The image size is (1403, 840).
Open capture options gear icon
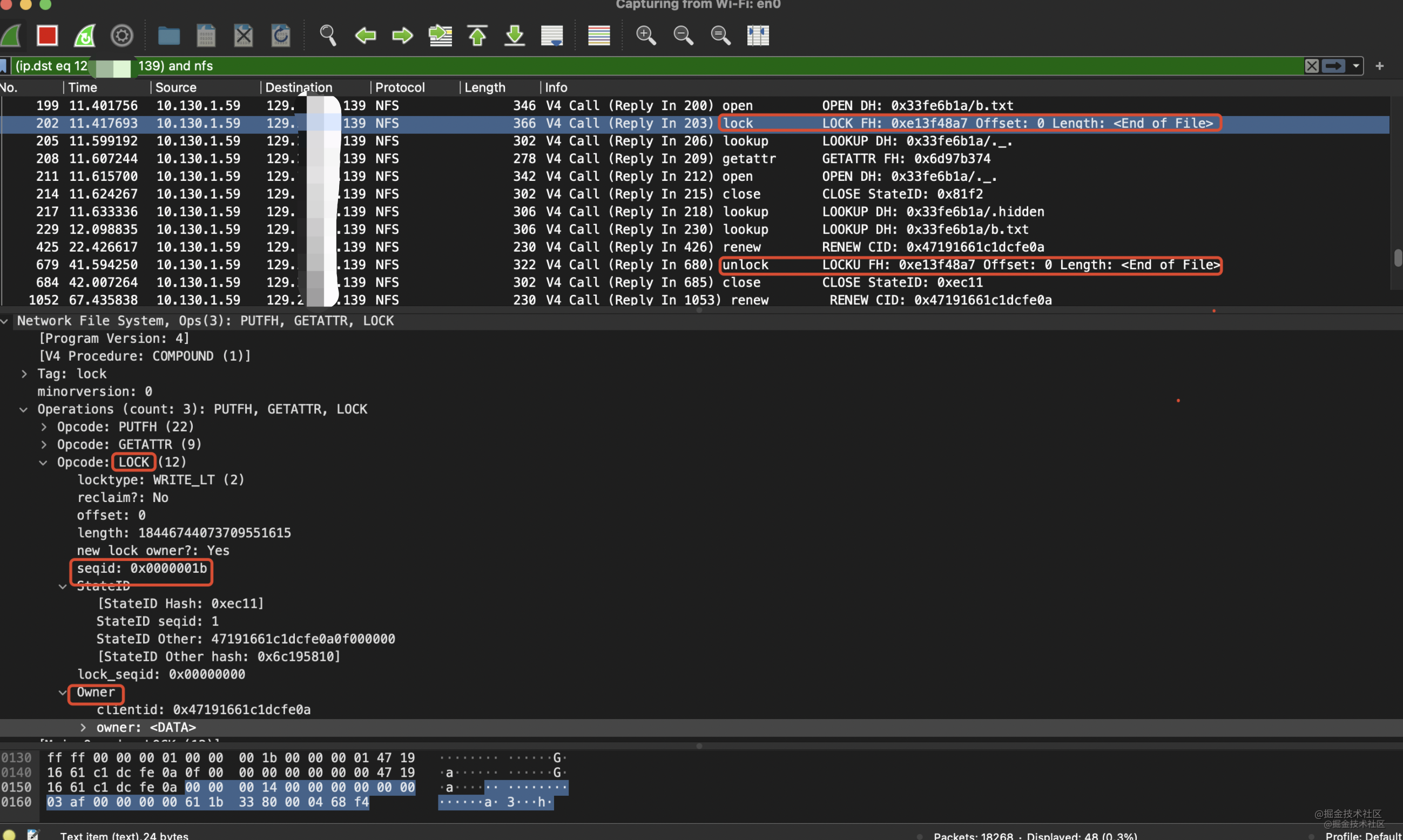[x=122, y=36]
